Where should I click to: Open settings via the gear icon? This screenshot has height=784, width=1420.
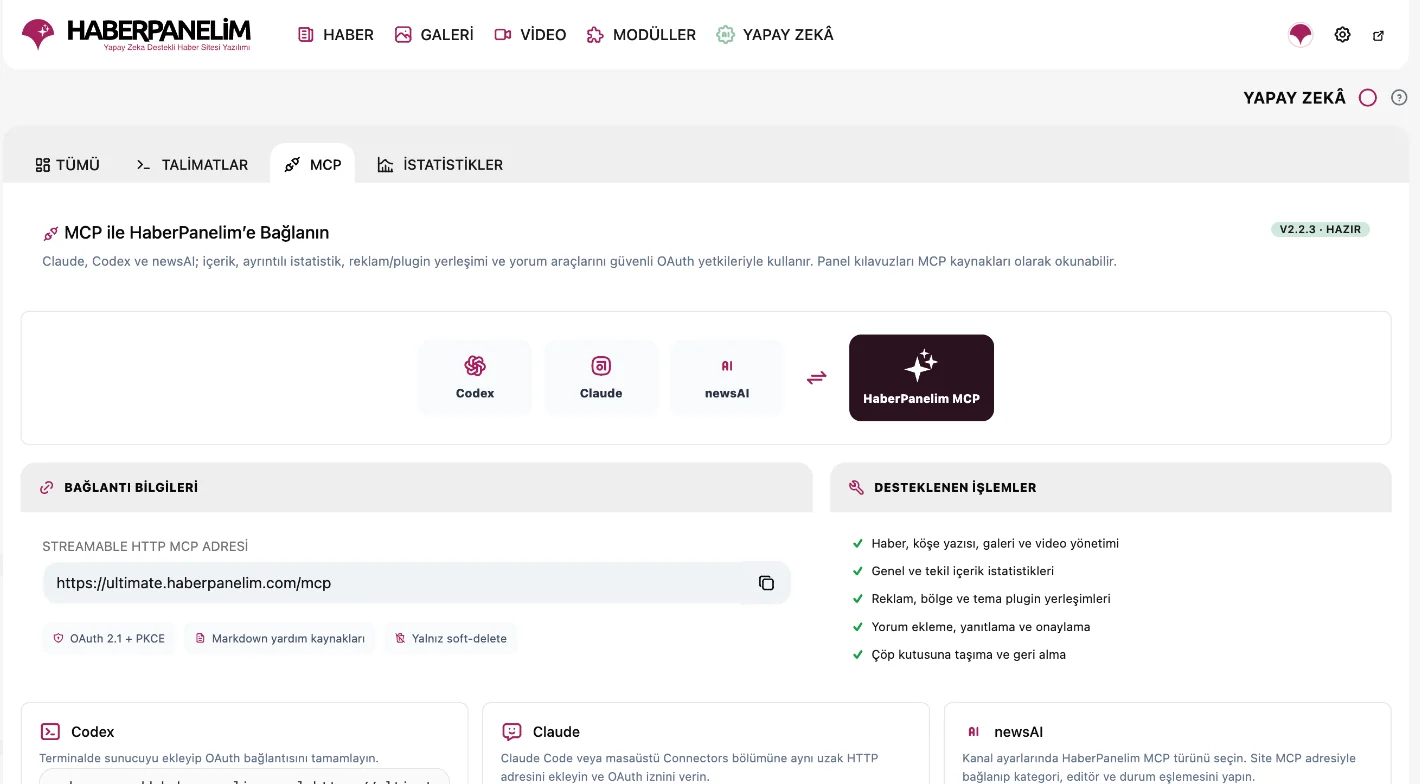tap(1342, 35)
